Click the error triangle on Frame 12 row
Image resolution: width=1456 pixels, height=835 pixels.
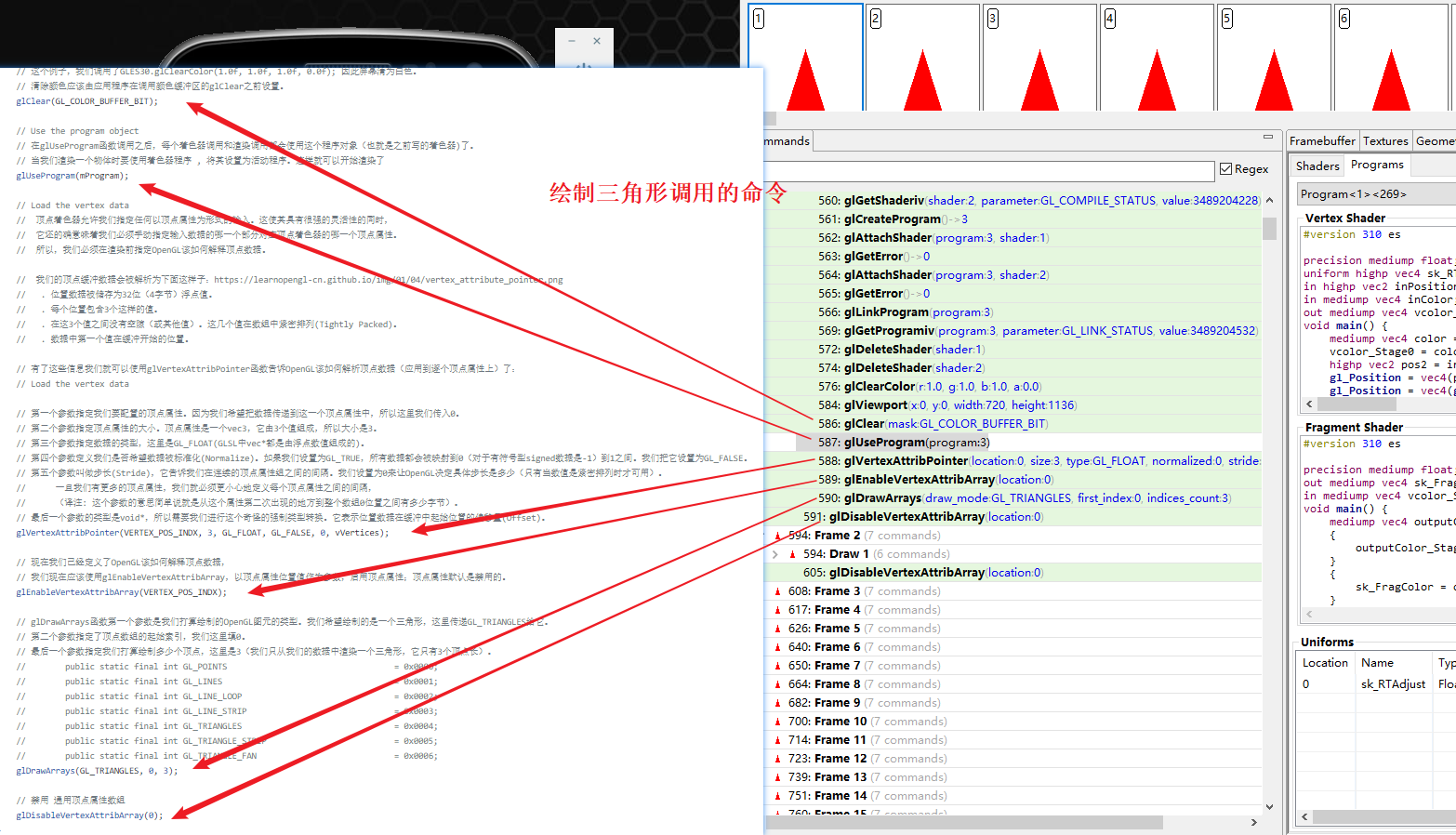click(779, 758)
